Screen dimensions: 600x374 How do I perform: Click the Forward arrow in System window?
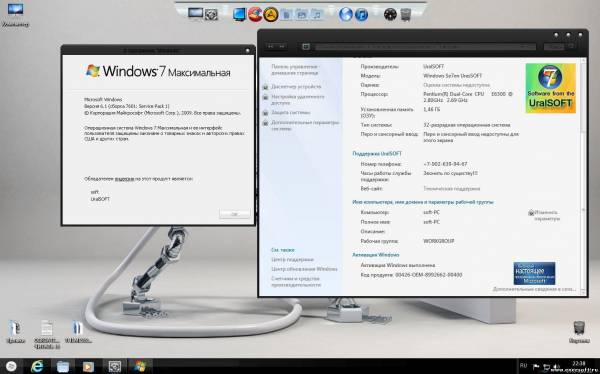click(x=282, y=46)
